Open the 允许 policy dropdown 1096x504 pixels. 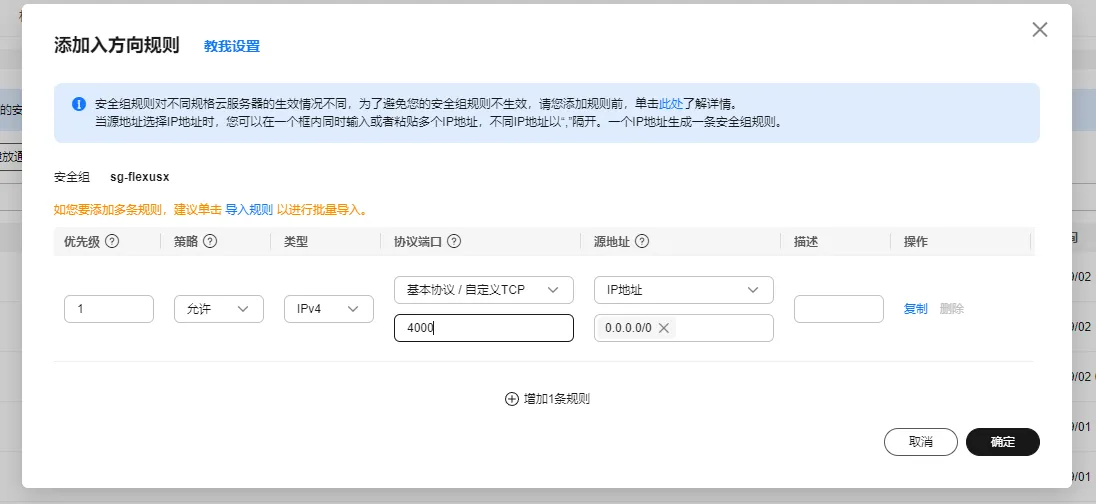click(x=218, y=309)
